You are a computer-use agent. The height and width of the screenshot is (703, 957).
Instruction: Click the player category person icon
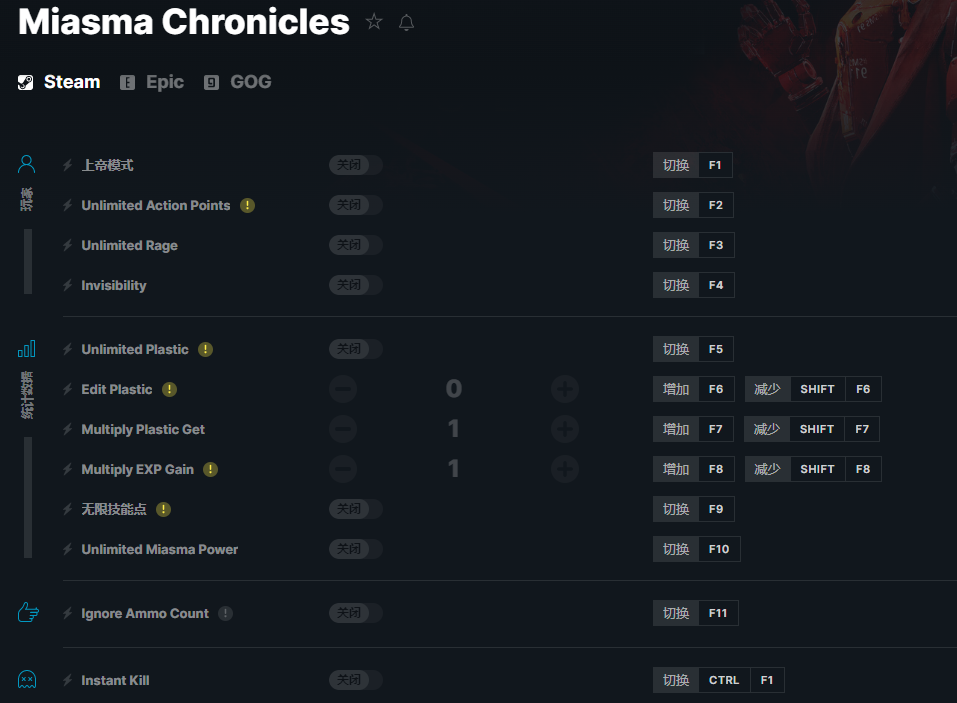(x=27, y=164)
